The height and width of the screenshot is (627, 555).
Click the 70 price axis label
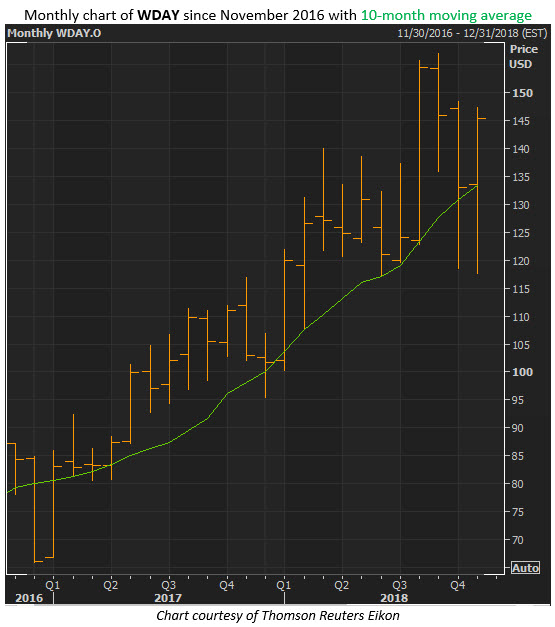[x=518, y=540]
